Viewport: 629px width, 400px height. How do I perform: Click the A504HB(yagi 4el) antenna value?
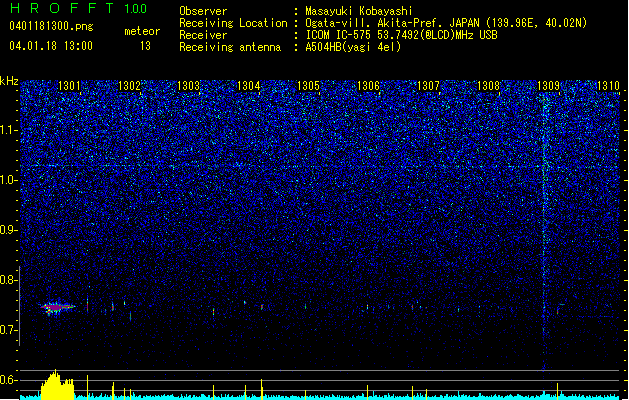pos(353,47)
